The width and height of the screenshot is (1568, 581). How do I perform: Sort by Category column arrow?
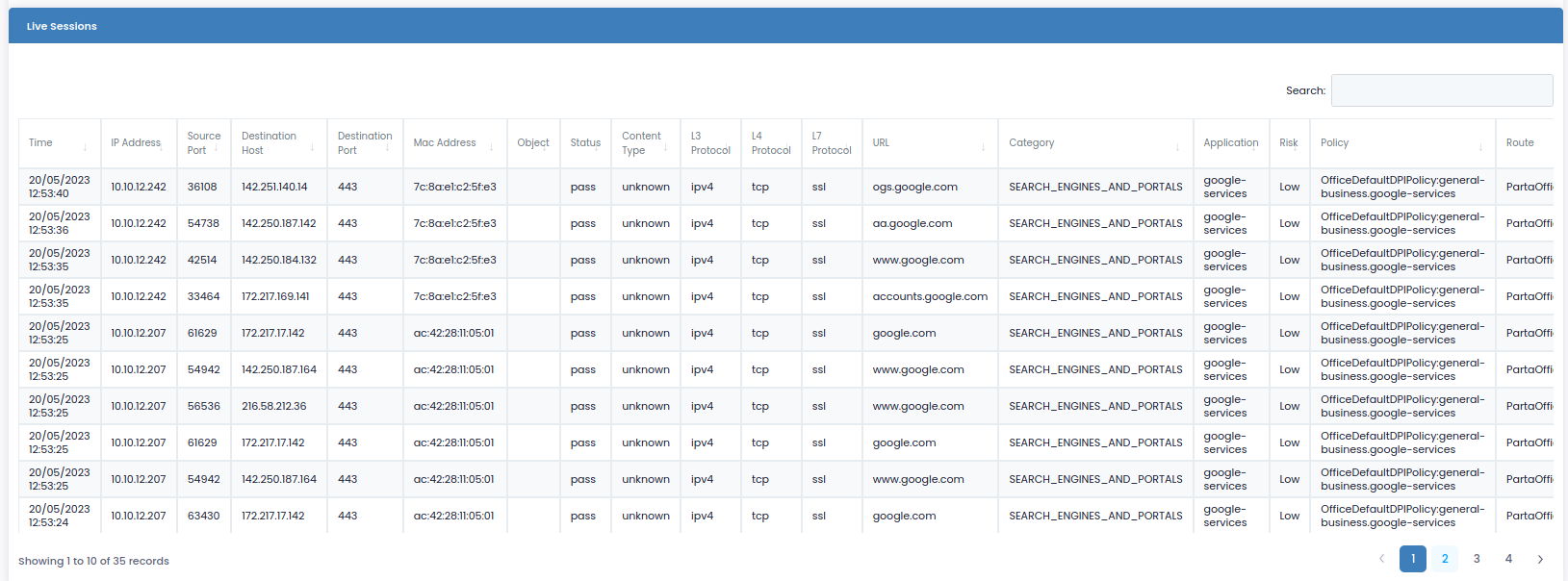1177,147
